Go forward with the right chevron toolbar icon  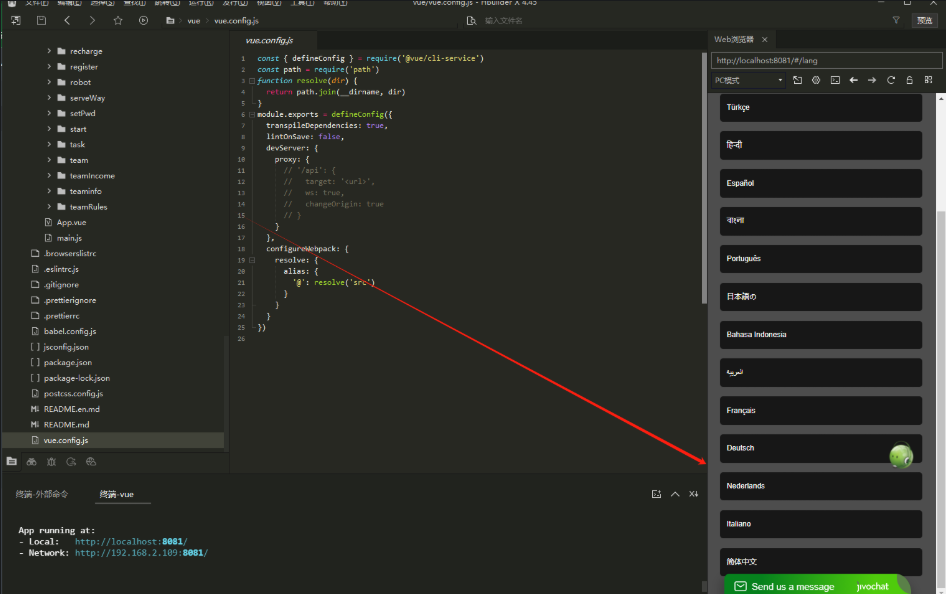coord(92,21)
